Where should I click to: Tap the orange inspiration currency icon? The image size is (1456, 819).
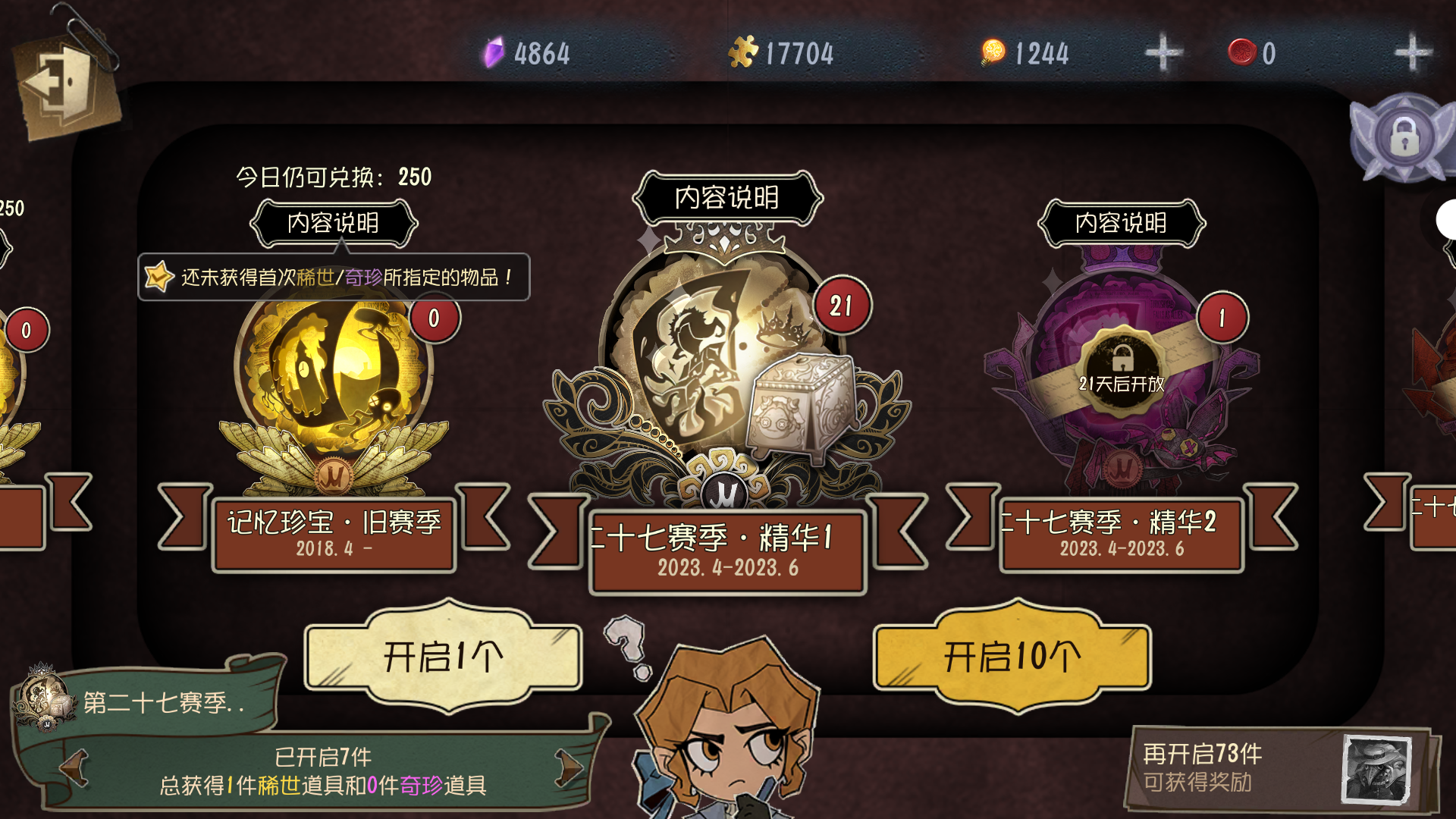tap(993, 52)
